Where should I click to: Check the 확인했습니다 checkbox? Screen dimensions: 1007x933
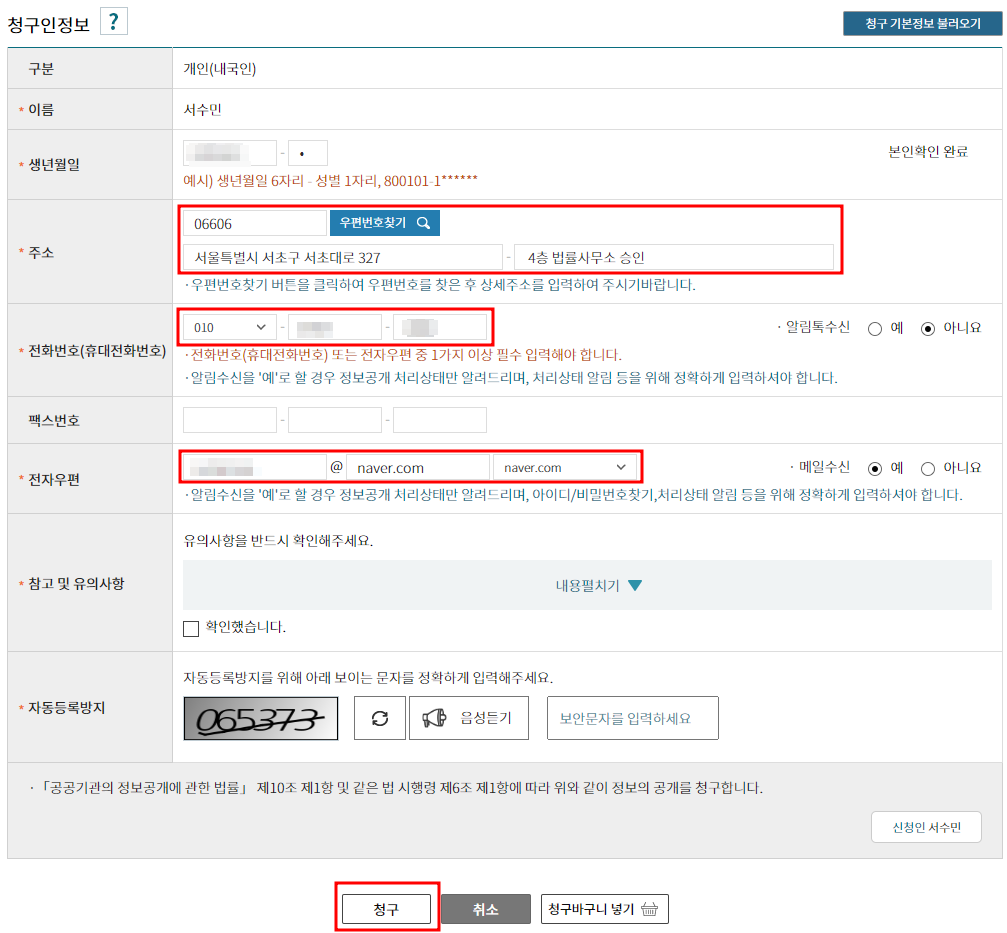[x=191, y=628]
